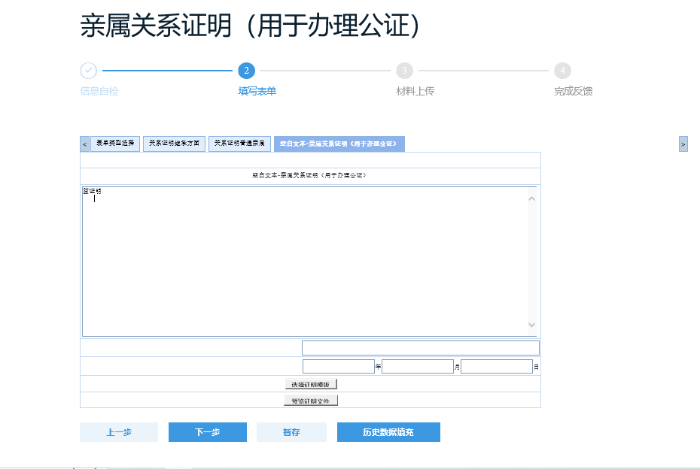Select the third form tab
700x469 pixels.
tap(239, 144)
